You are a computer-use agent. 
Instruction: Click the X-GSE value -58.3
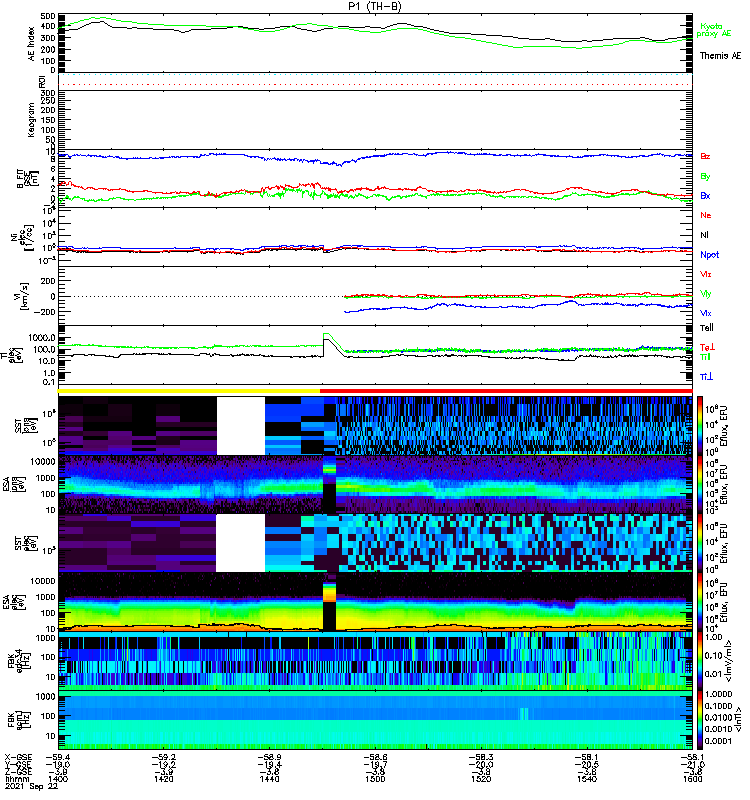pyautogui.click(x=481, y=757)
